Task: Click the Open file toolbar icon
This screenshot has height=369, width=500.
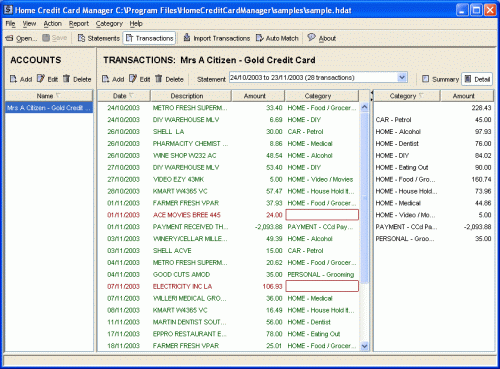Action: pyautogui.click(x=21, y=38)
